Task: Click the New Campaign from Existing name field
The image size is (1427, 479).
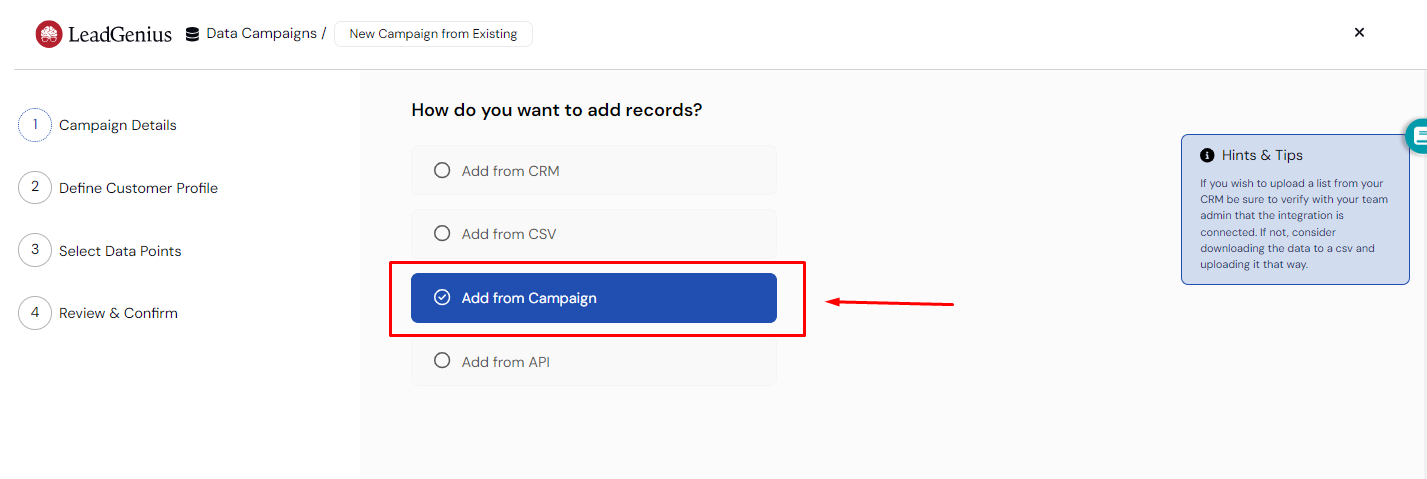Action: coord(433,34)
